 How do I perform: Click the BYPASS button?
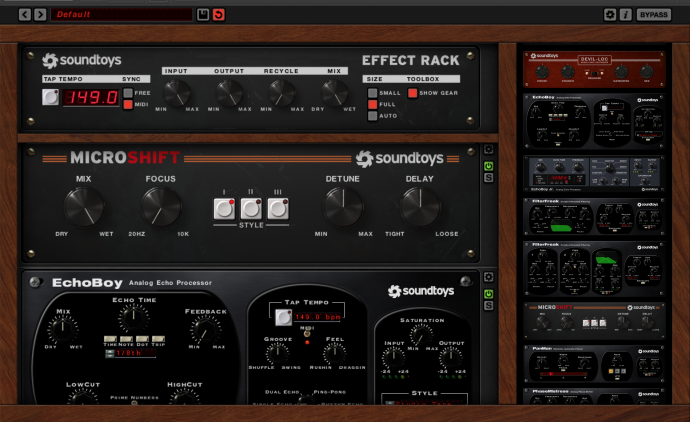click(x=653, y=15)
